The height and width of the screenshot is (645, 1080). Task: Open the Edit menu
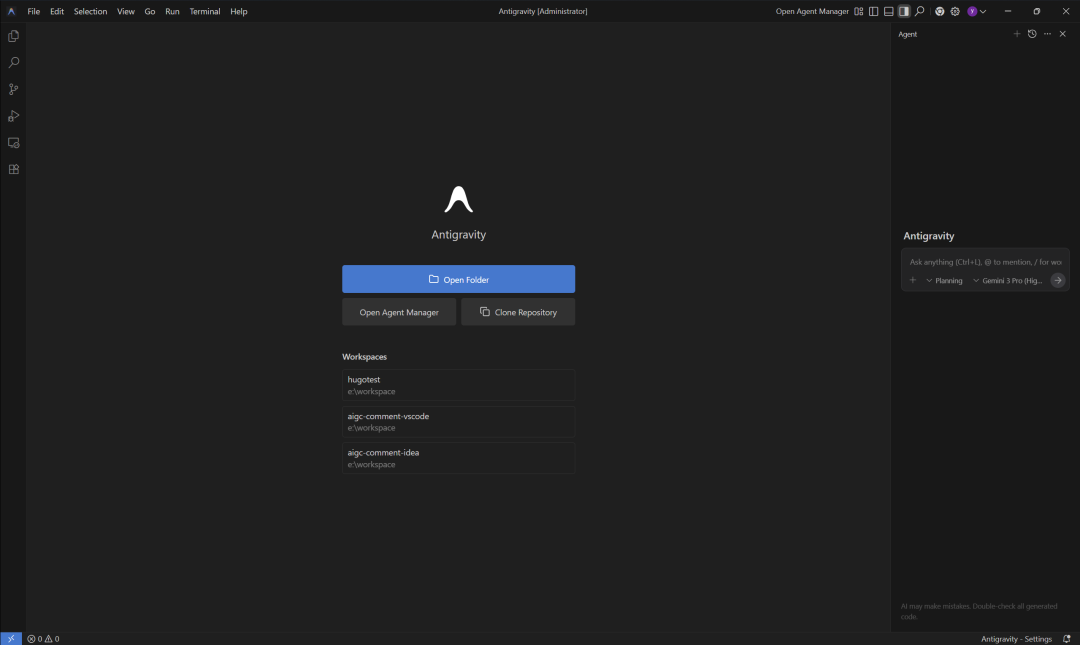pos(57,11)
